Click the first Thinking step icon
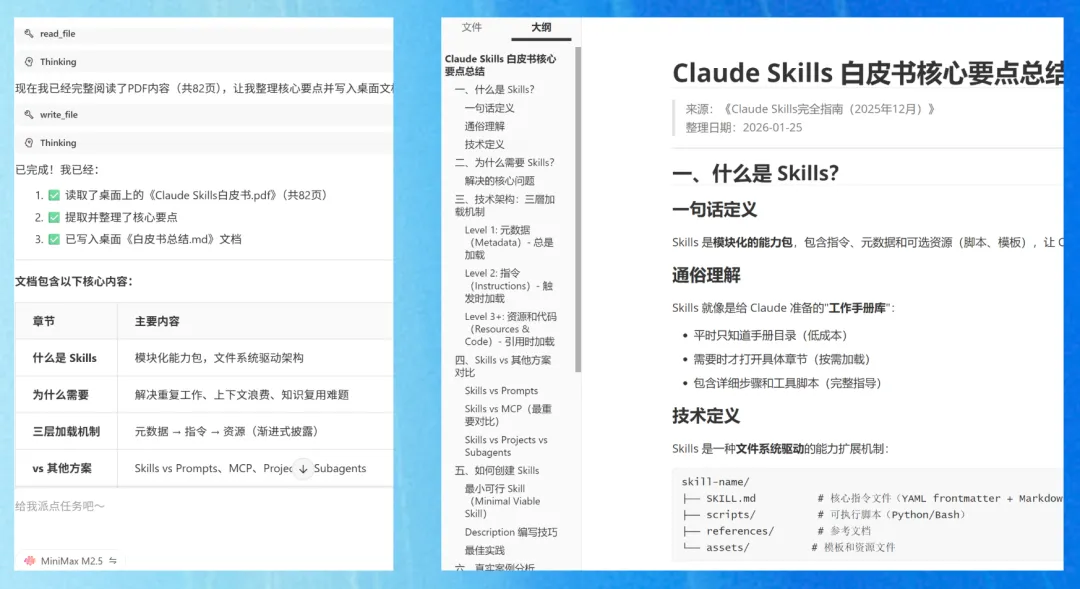 coord(29,61)
